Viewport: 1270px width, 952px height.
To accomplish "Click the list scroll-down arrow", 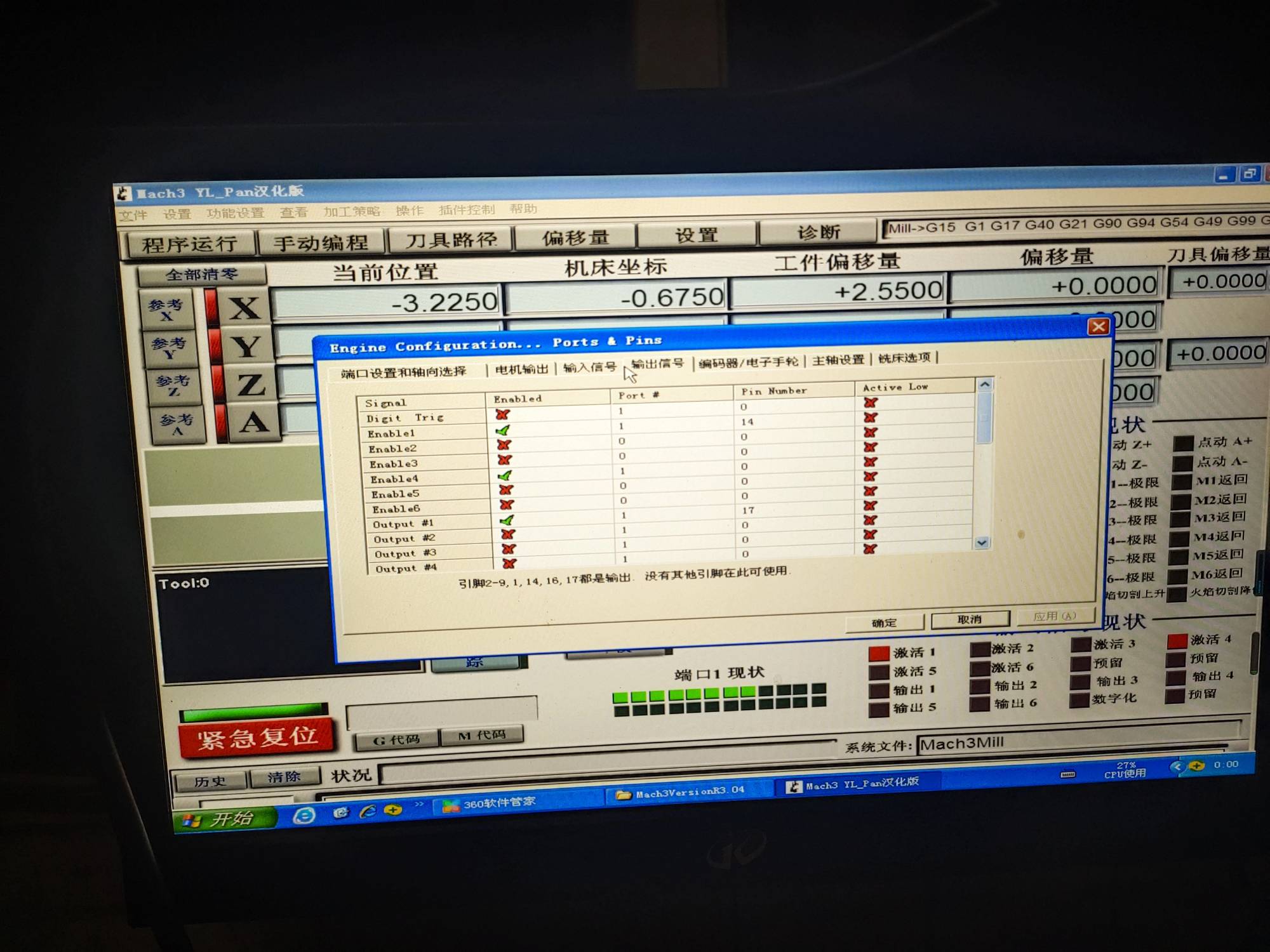I will coord(982,543).
